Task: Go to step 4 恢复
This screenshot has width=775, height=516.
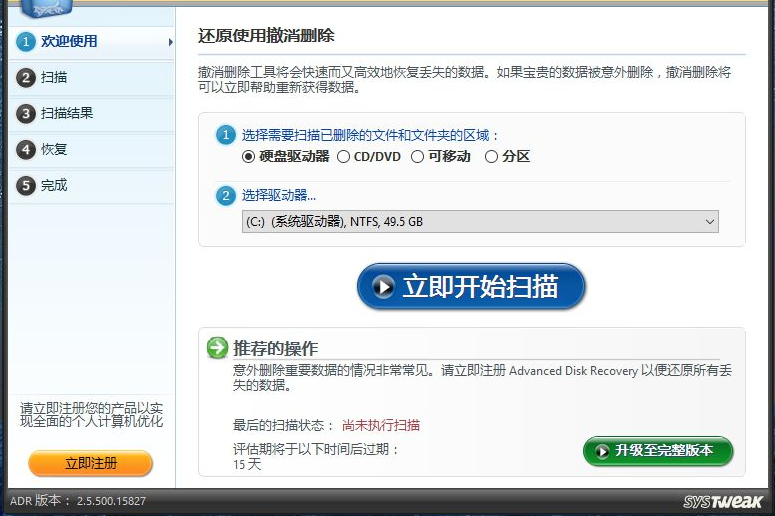Action: 91,149
